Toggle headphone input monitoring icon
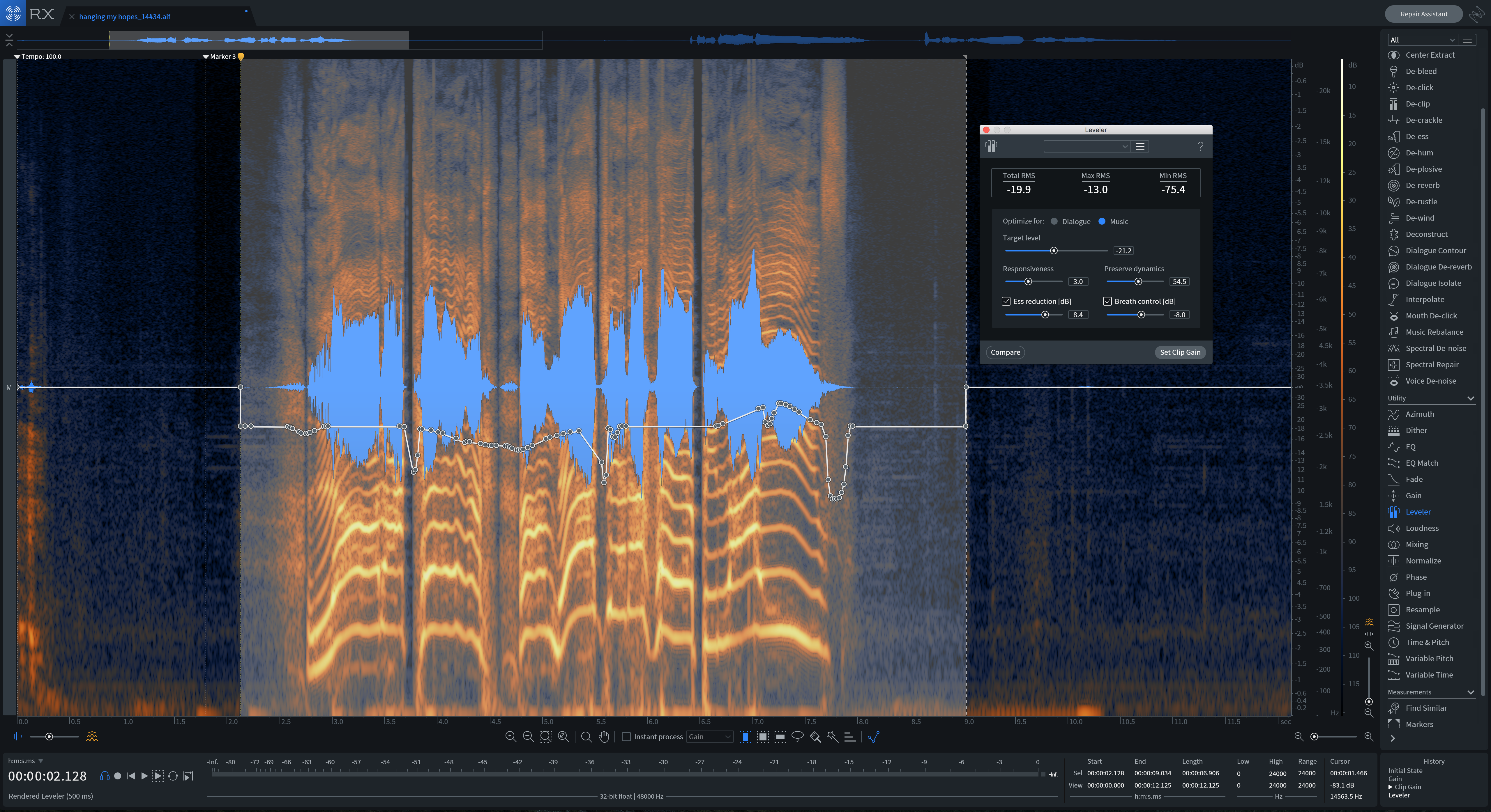The height and width of the screenshot is (812, 1491). tap(104, 776)
